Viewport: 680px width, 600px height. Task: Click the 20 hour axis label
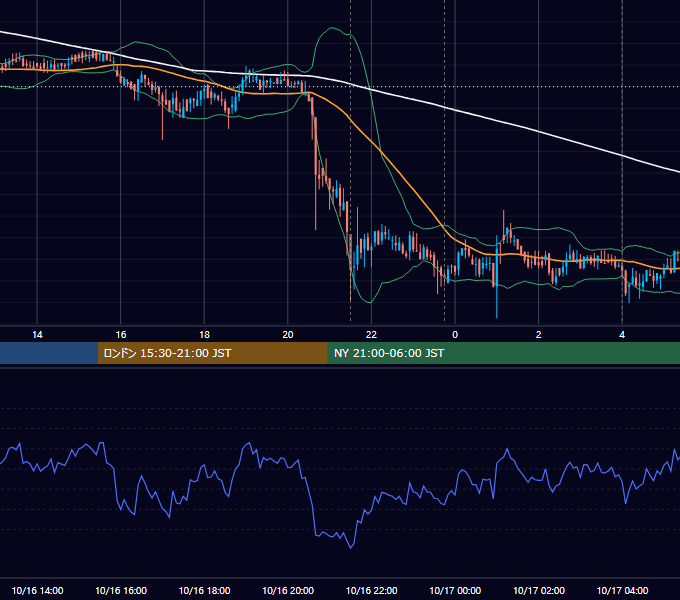click(288, 335)
